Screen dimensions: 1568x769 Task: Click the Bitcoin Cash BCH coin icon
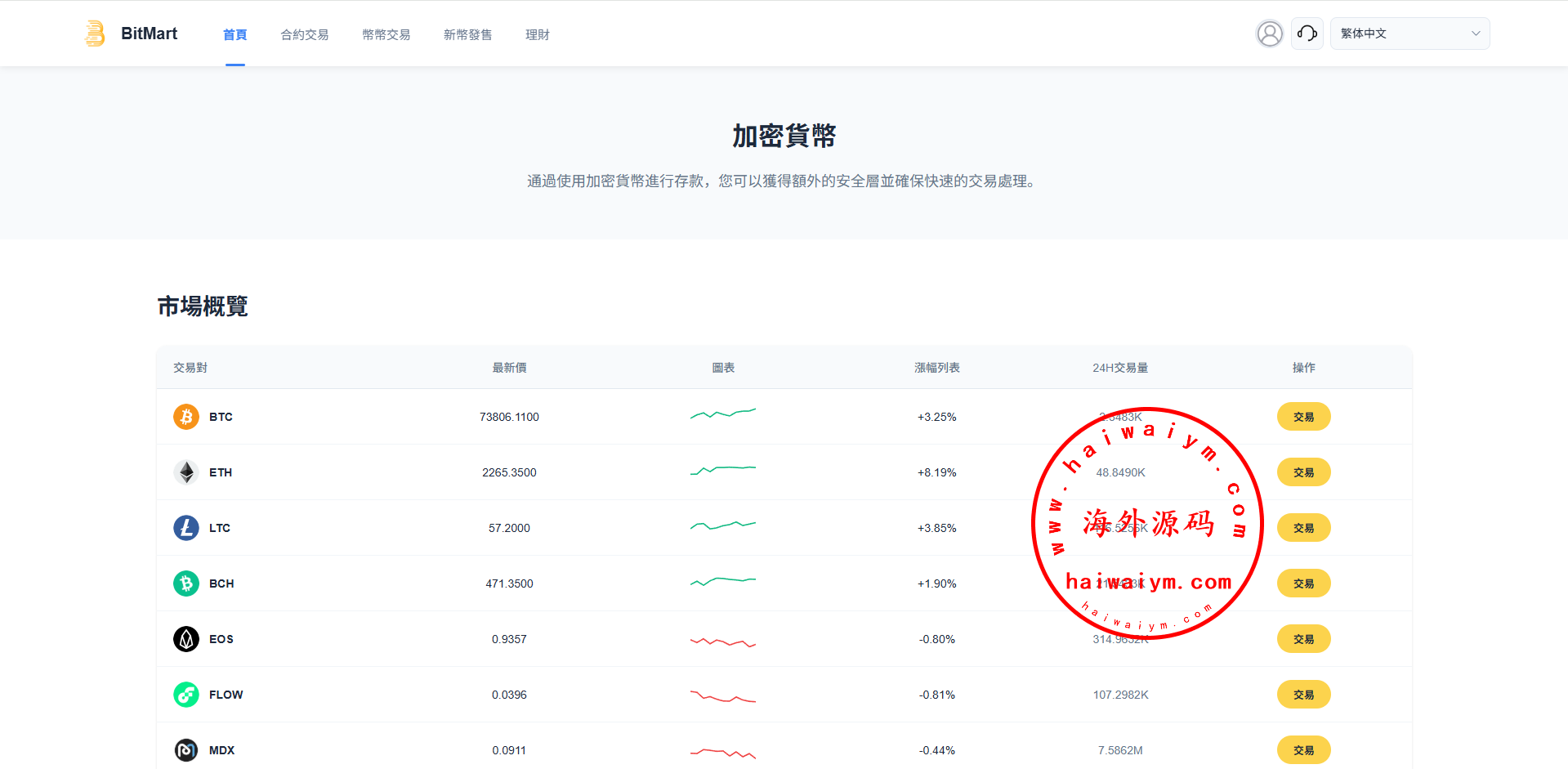point(186,583)
